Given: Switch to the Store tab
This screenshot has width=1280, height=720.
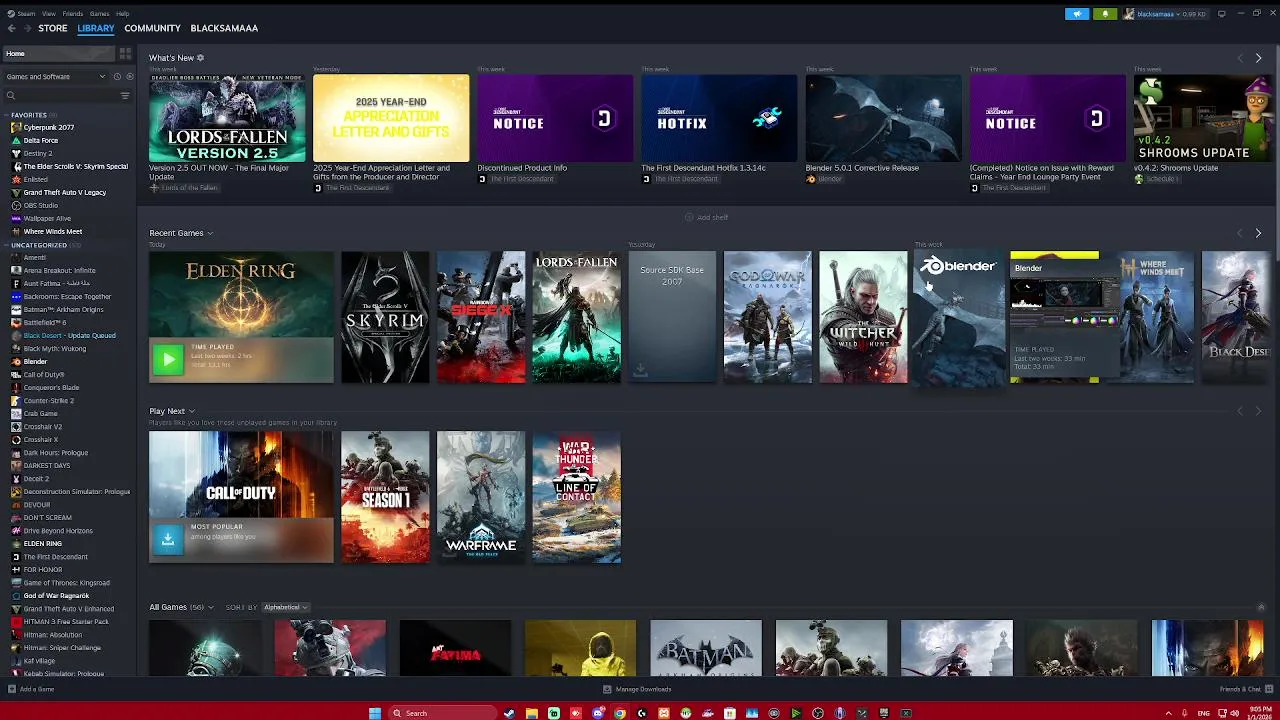Looking at the screenshot, I should pyautogui.click(x=53, y=28).
